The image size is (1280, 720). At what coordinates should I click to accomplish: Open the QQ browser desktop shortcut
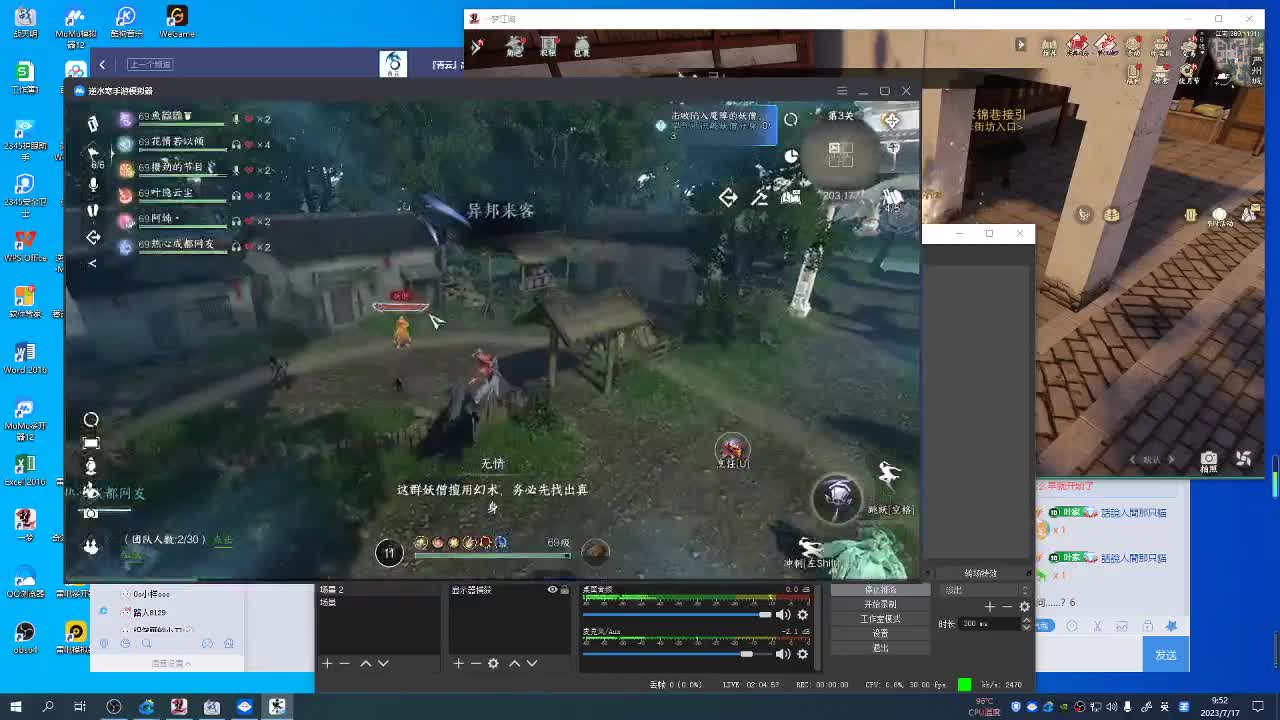click(x=25, y=582)
